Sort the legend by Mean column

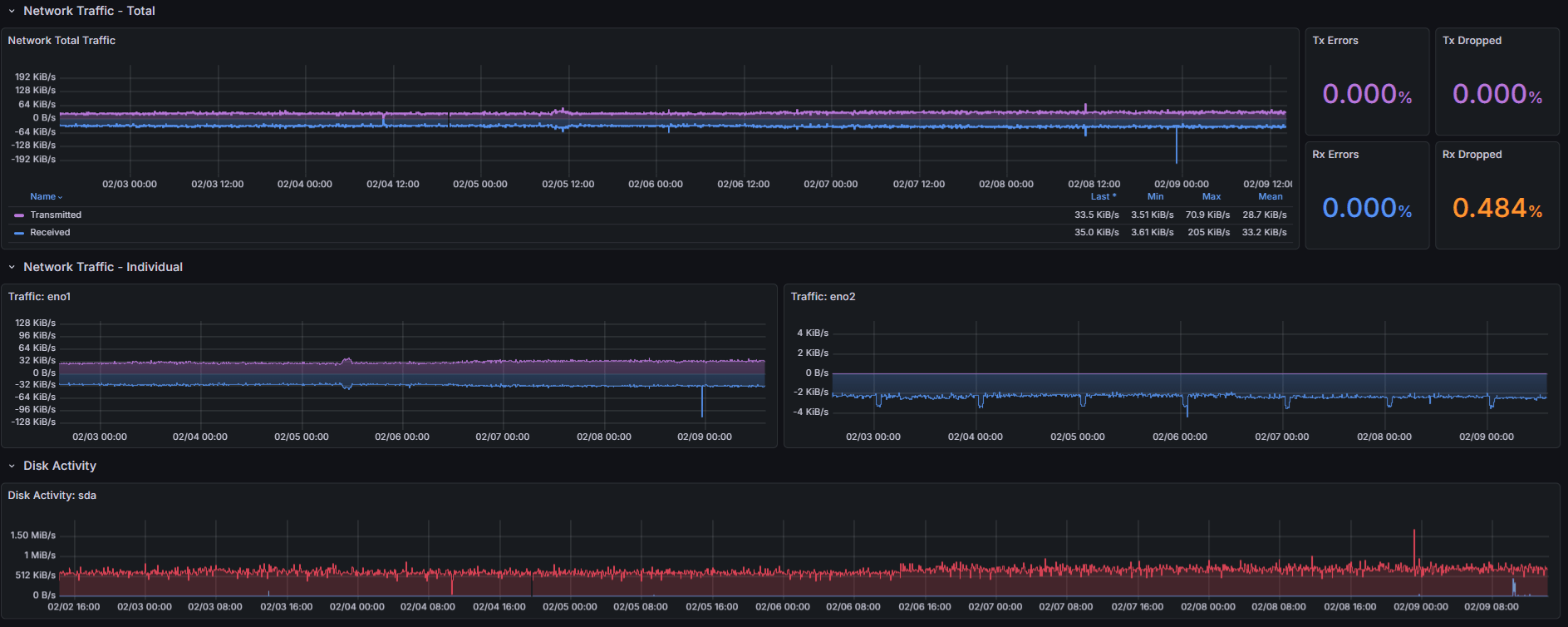[x=1270, y=197]
